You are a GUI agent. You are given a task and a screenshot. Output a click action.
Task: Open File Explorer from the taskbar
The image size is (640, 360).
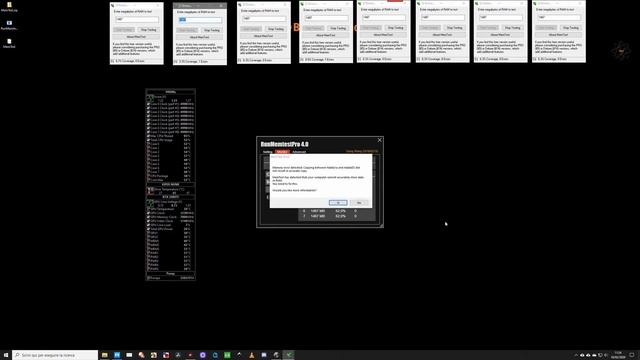click(x=104, y=355)
